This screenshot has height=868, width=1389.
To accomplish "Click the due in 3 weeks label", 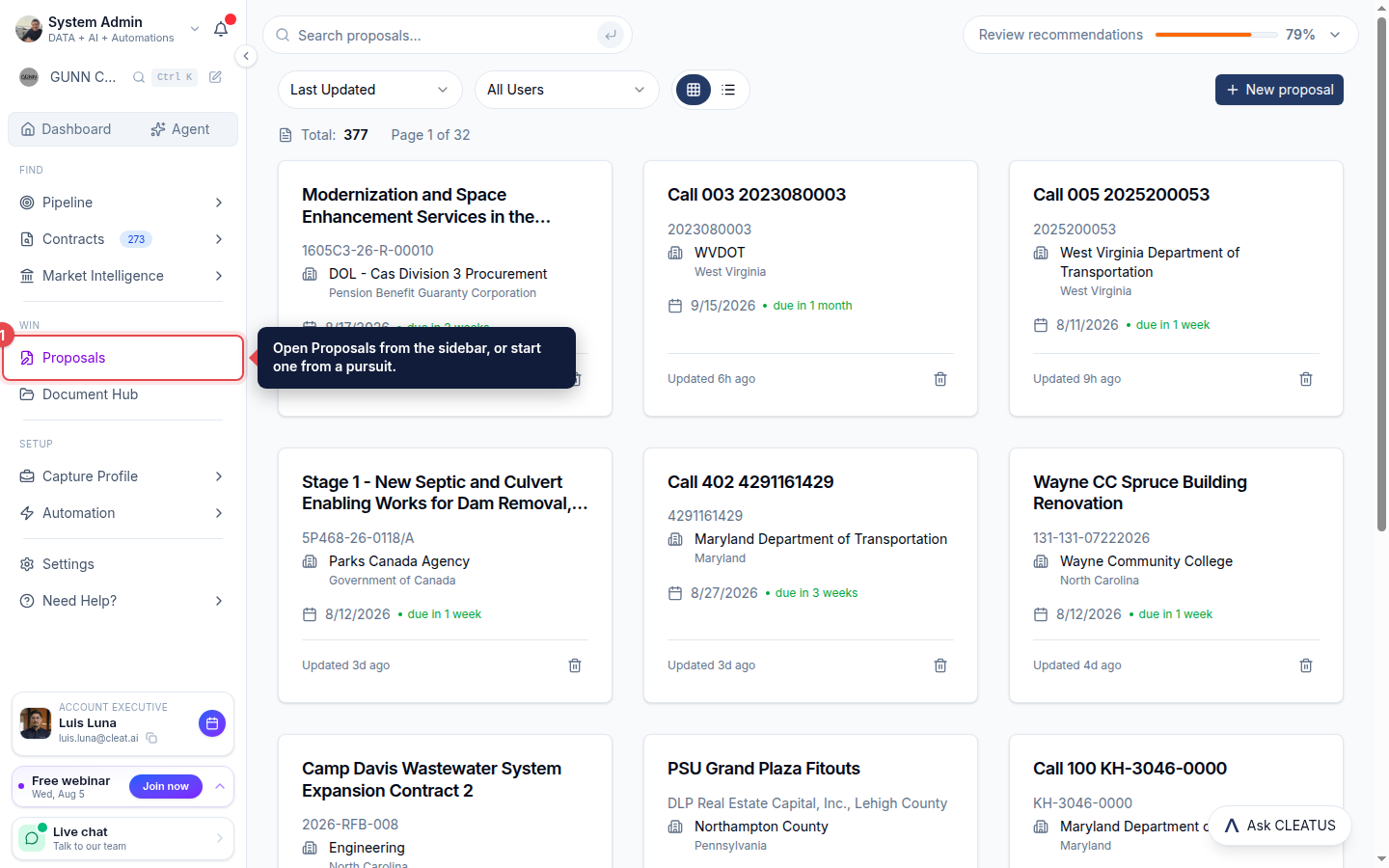I will click(816, 593).
